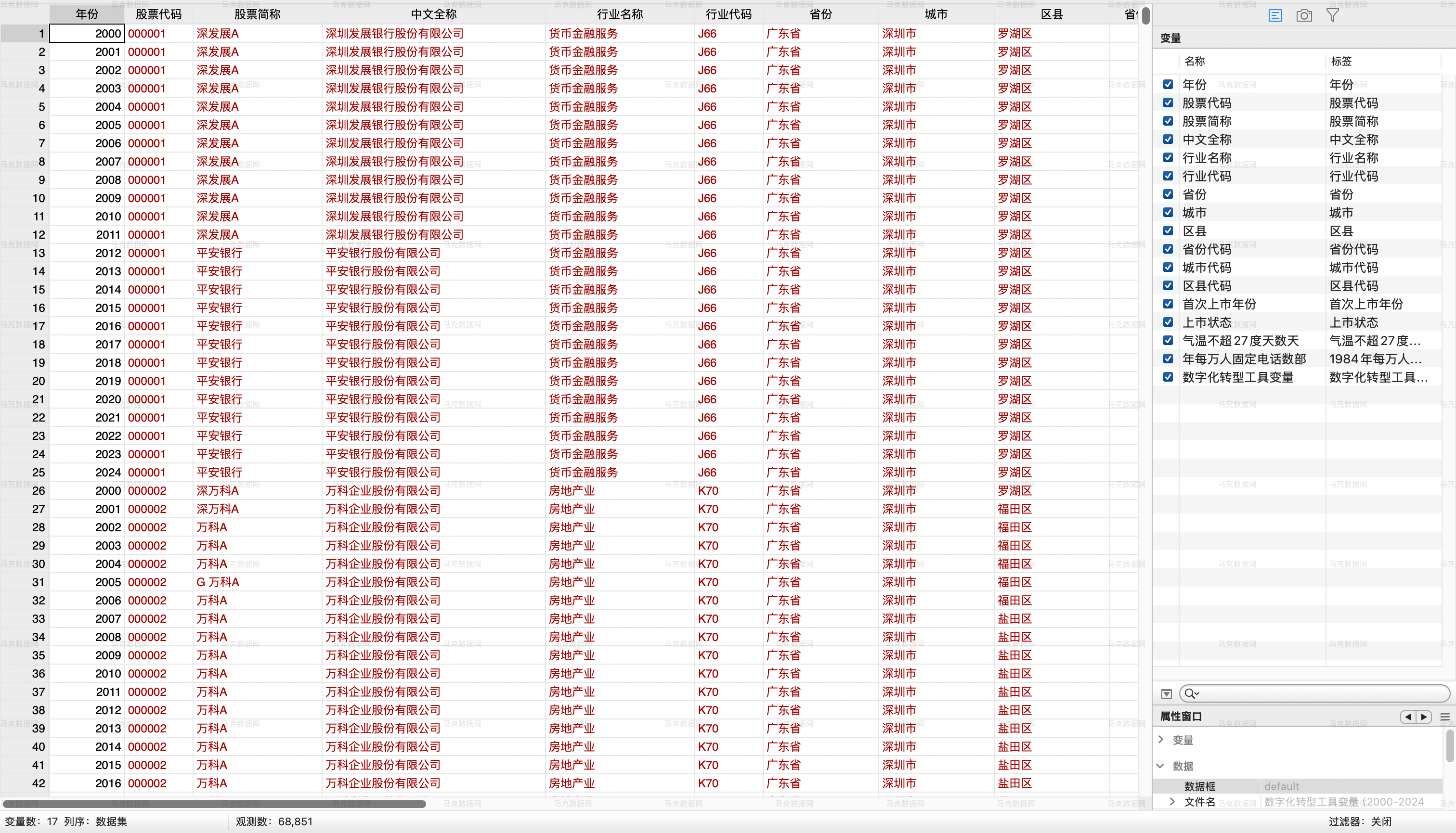1456x833 pixels.
Task: Expand the 文件名 property row
Action: (1172, 802)
